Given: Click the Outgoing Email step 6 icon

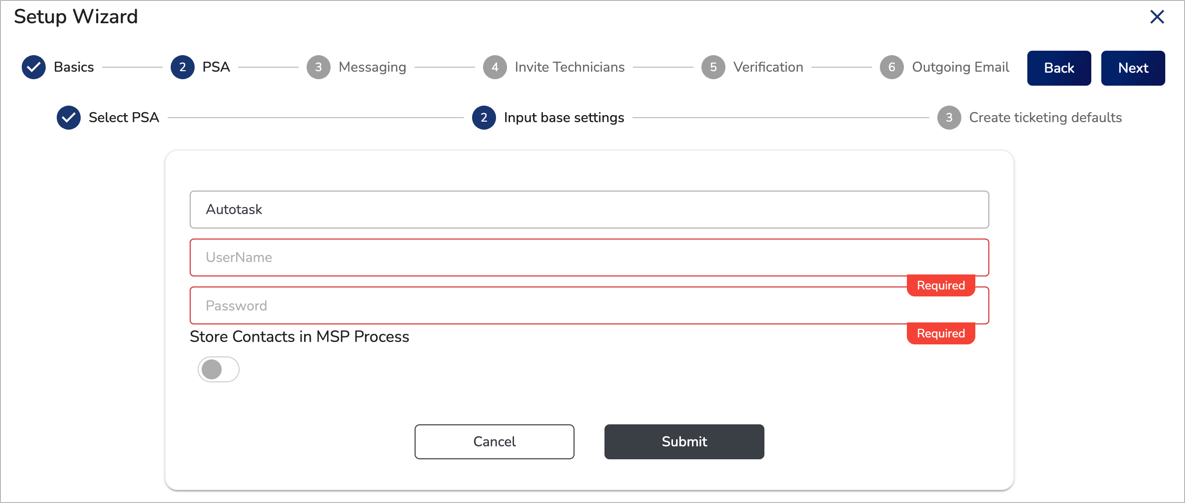Looking at the screenshot, I should (891, 68).
